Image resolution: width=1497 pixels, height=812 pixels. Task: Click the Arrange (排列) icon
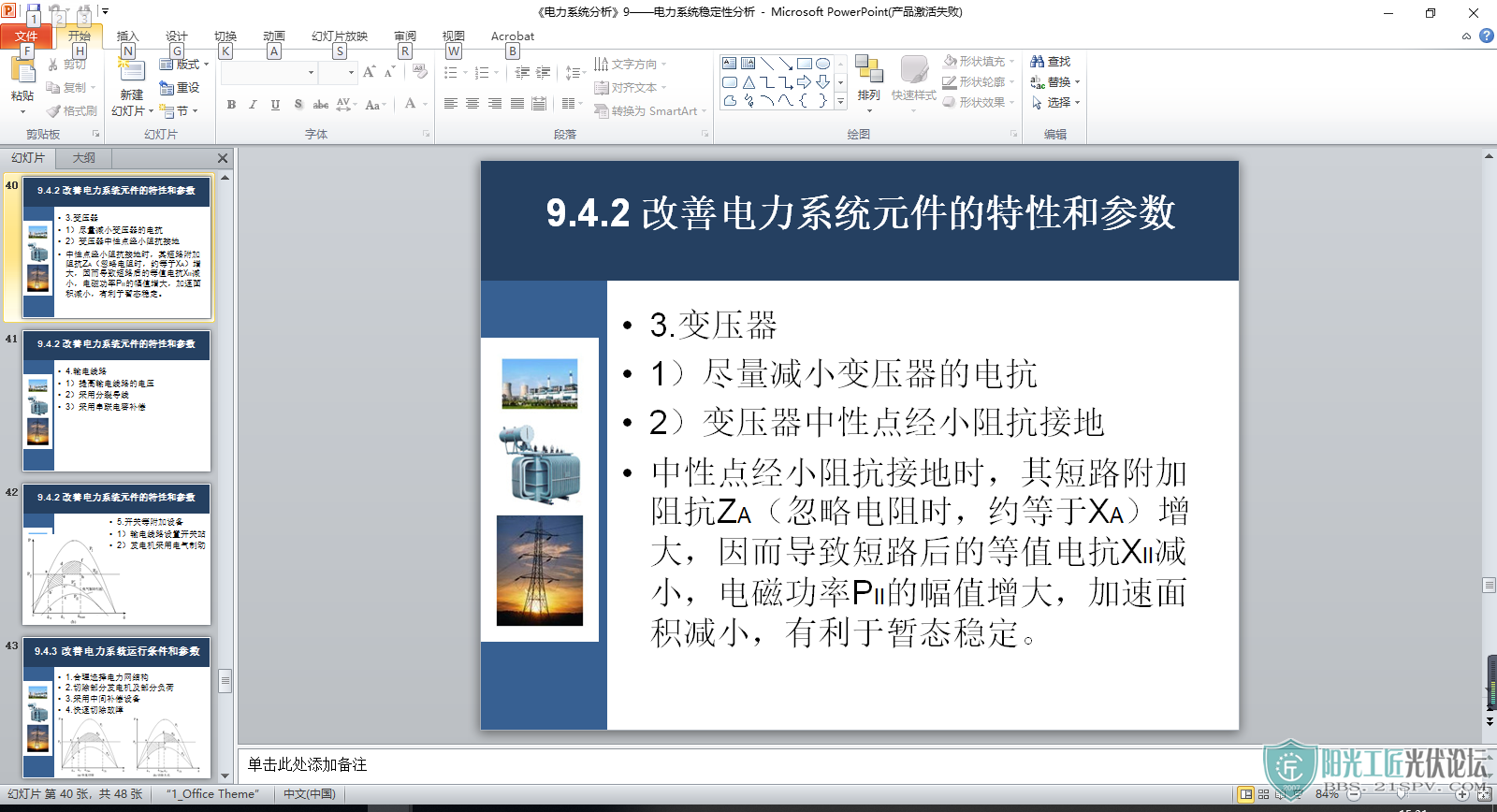pos(868,70)
